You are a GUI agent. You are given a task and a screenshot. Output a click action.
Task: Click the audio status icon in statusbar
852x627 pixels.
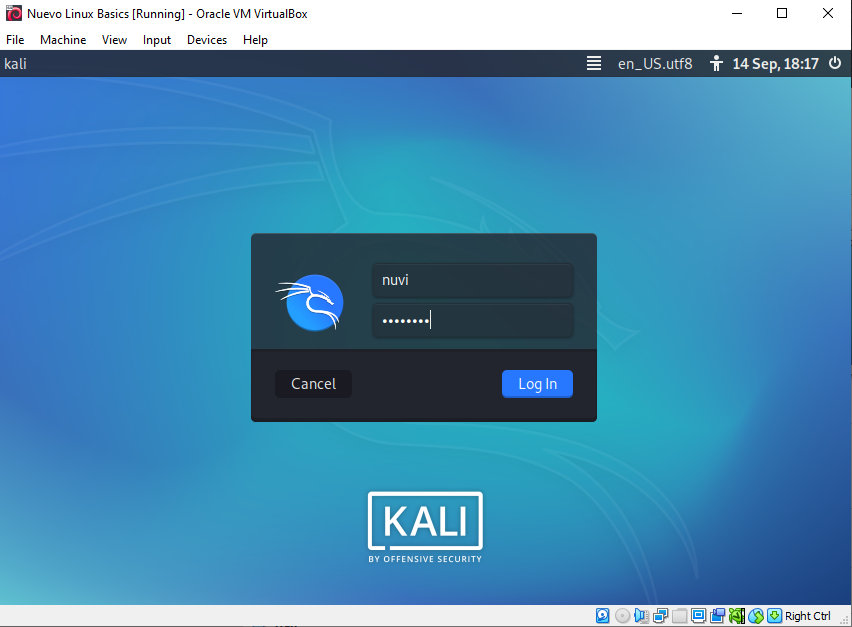coord(641,615)
